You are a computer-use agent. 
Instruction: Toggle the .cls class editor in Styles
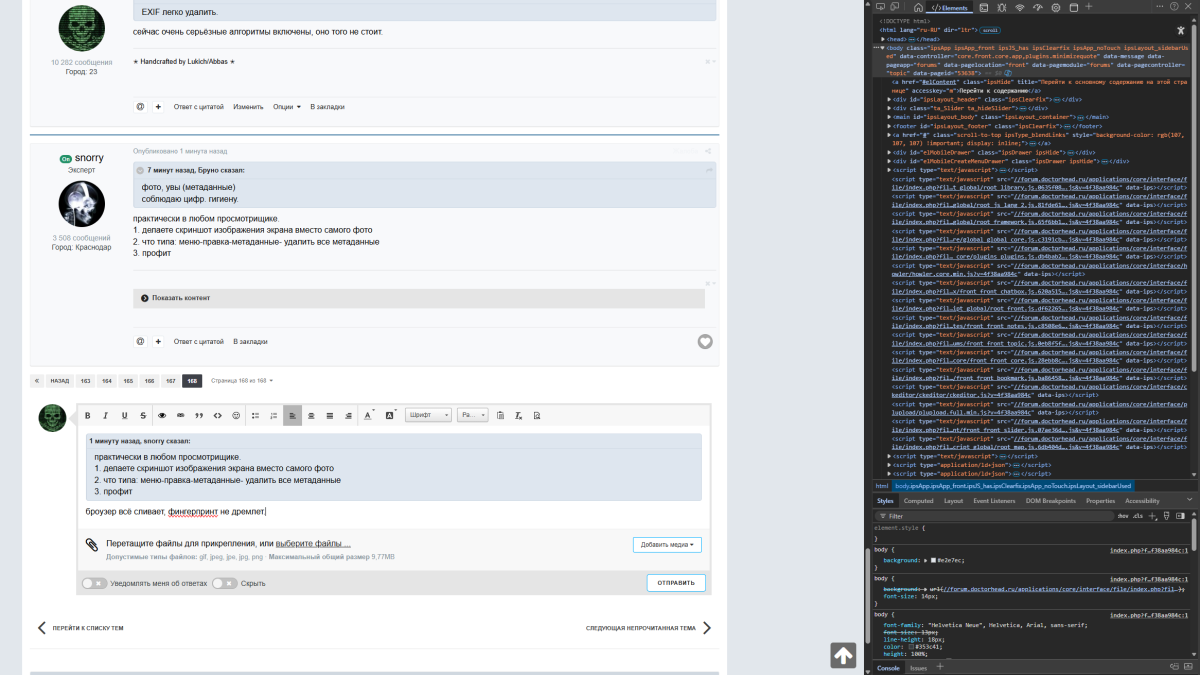point(1138,515)
